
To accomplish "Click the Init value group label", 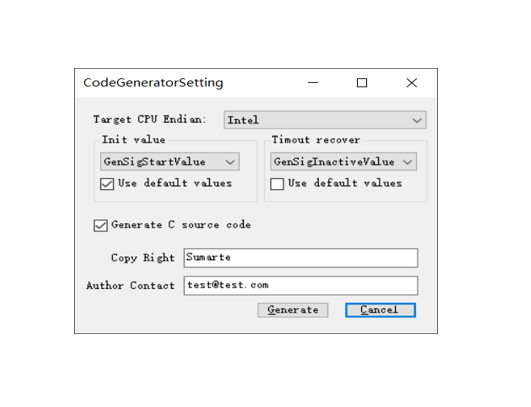I will (x=134, y=140).
